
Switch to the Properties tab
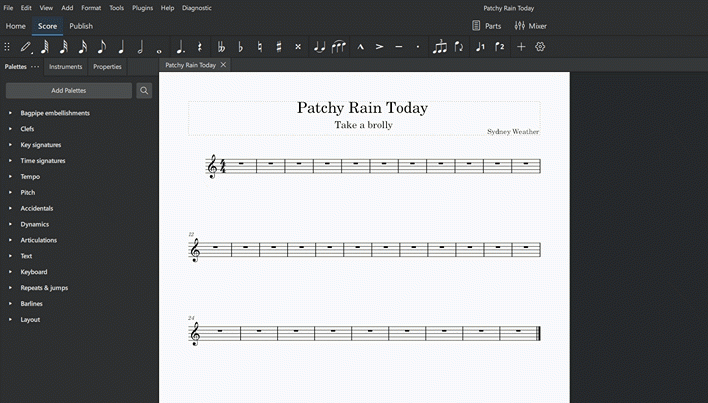point(107,67)
